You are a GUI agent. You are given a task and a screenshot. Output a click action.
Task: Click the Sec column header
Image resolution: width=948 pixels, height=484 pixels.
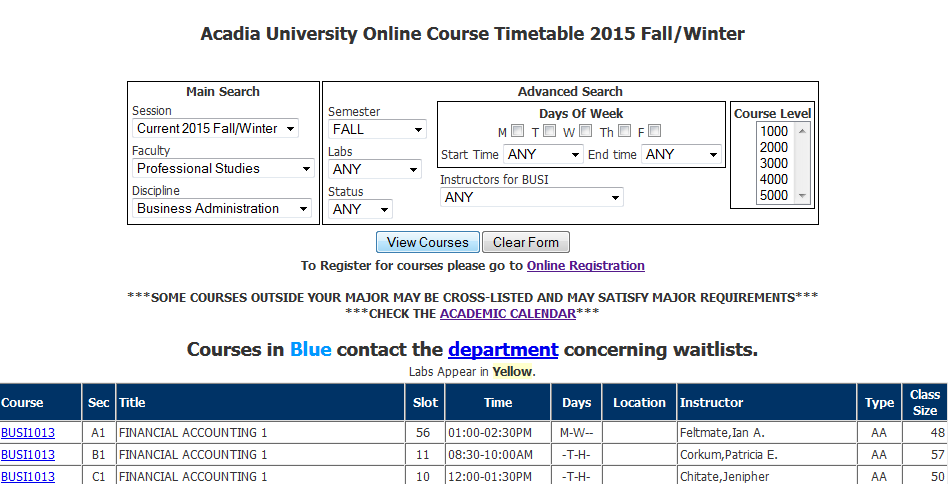(x=99, y=402)
